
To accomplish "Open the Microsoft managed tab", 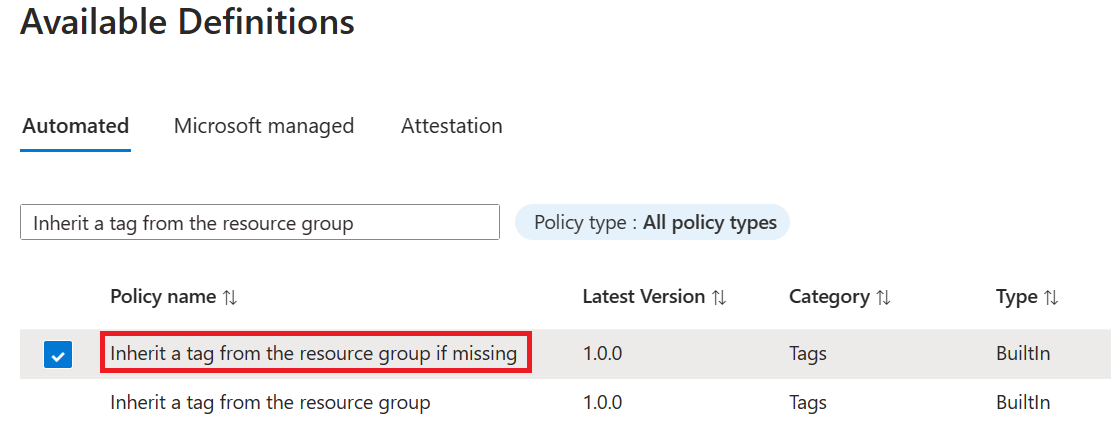I will pos(264,126).
